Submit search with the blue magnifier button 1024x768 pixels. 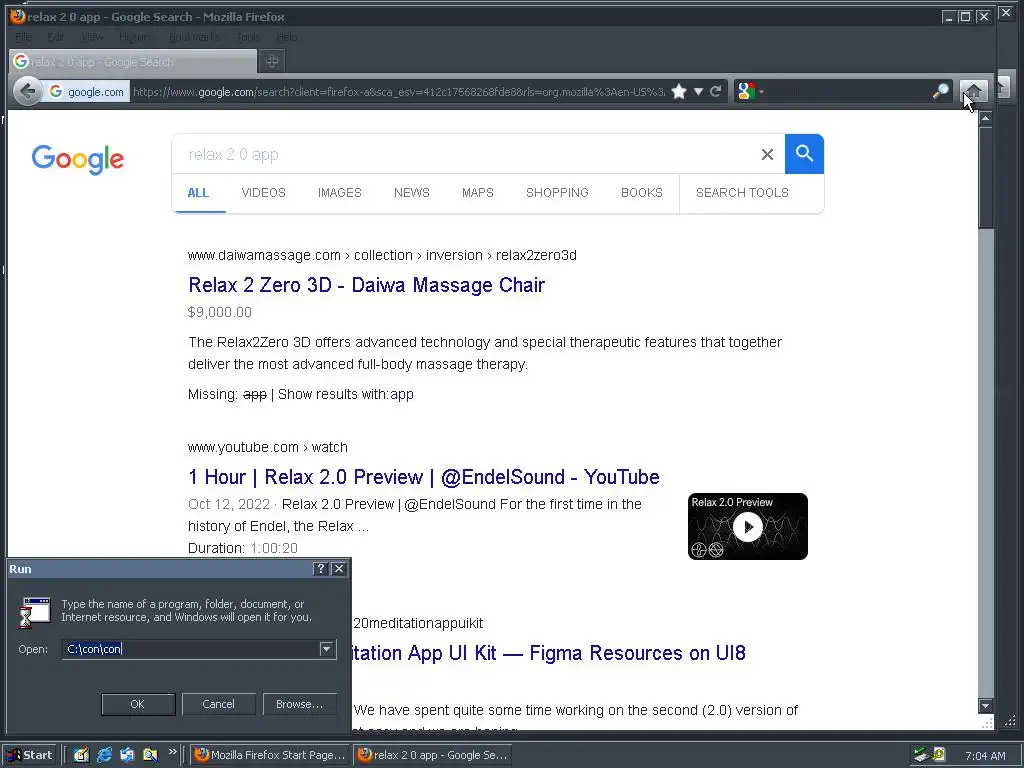click(x=804, y=154)
